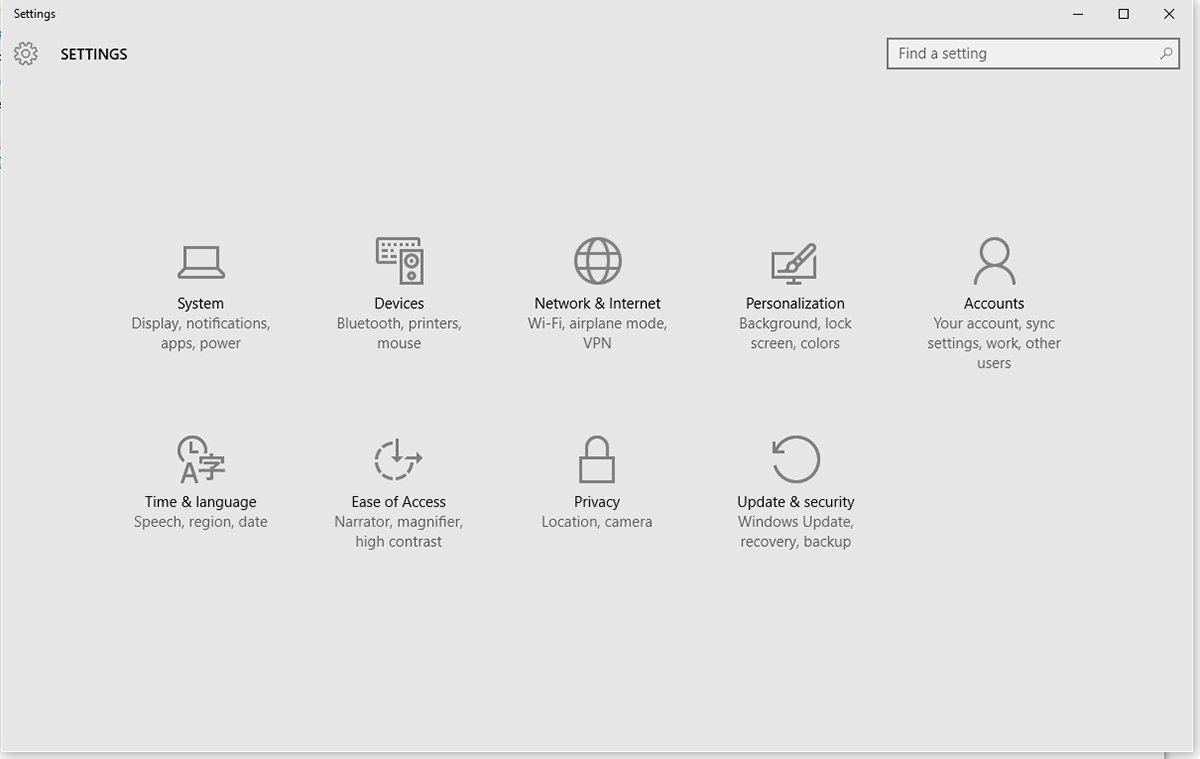
Task: Click the circular arrow icon for Update & security
Action: click(x=794, y=459)
